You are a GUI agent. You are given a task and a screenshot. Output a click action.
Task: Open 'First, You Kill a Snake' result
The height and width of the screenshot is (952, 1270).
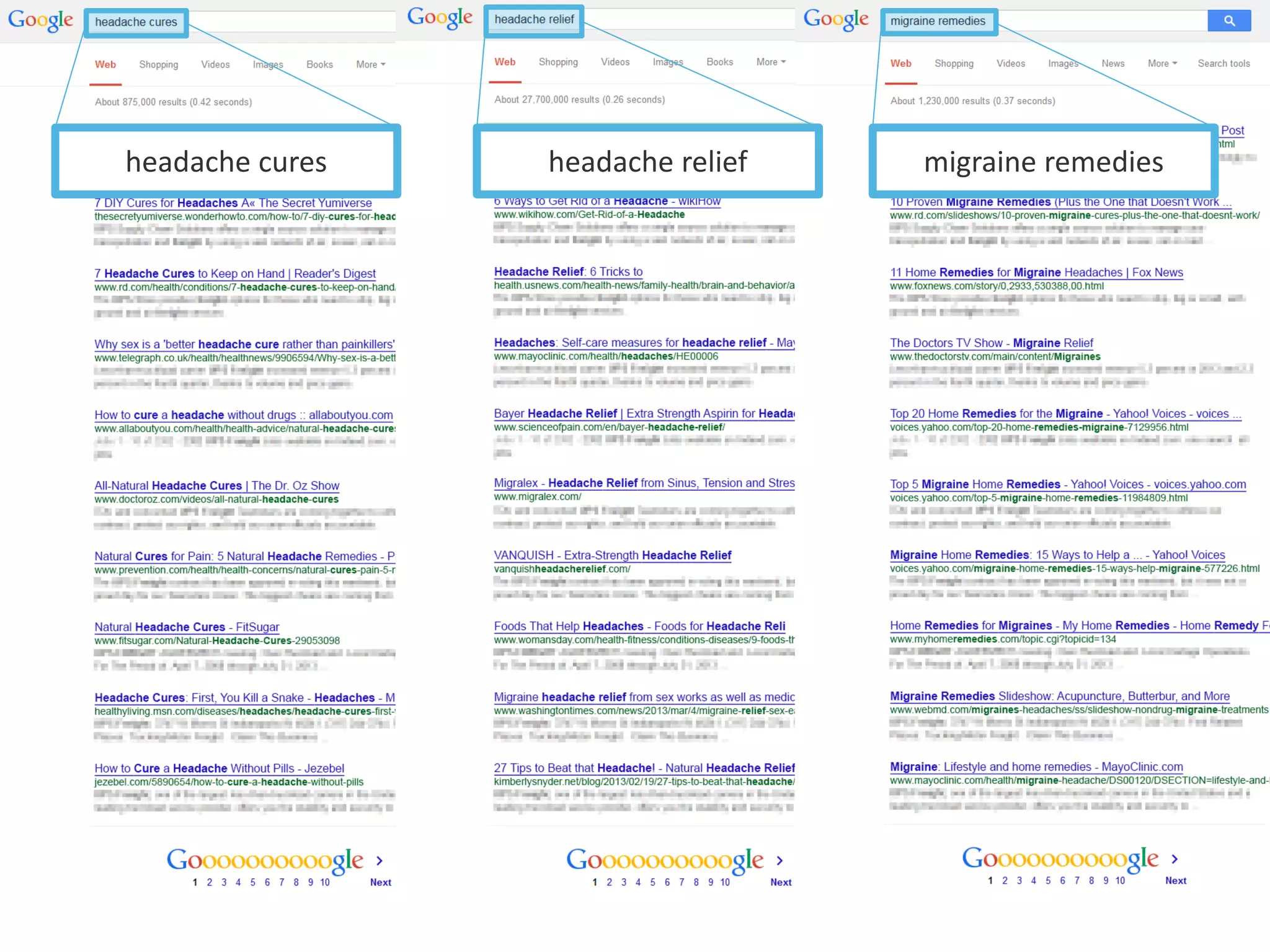[244, 697]
